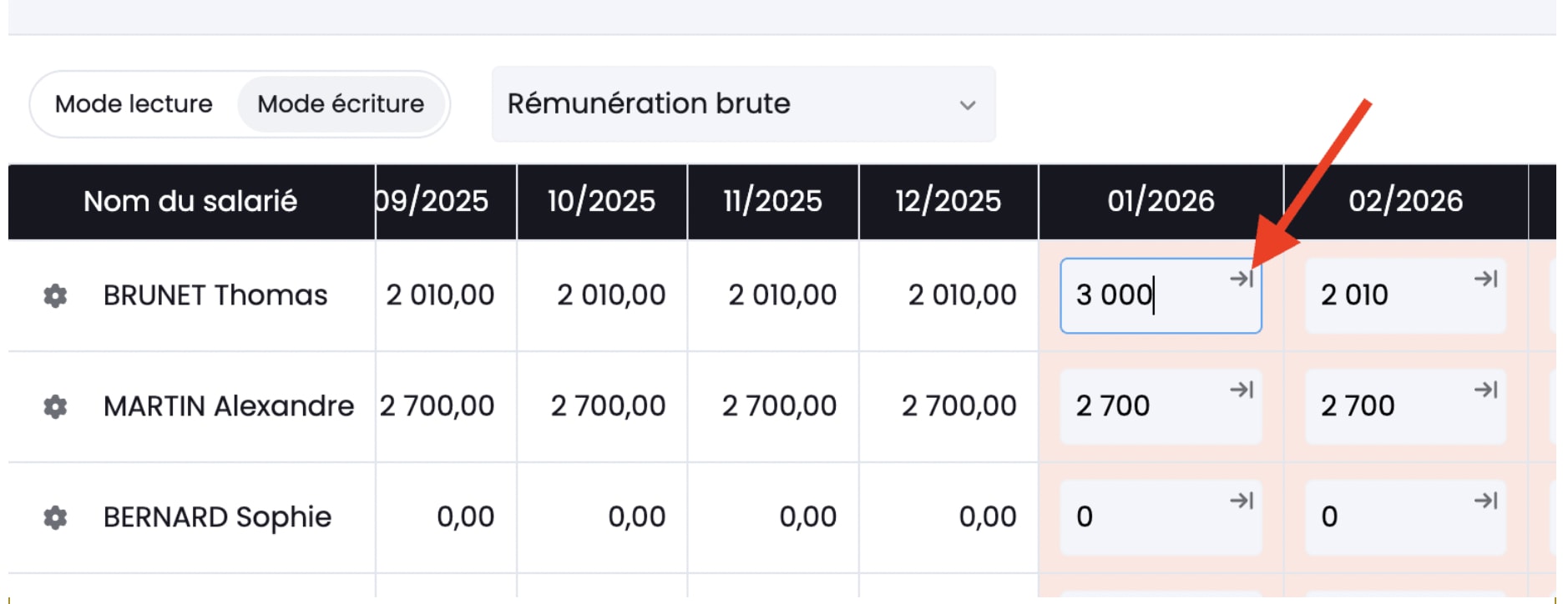Image resolution: width=1568 pixels, height=604 pixels.
Task: Open settings gear for MARTIN Alexandre
Action: coord(55,406)
